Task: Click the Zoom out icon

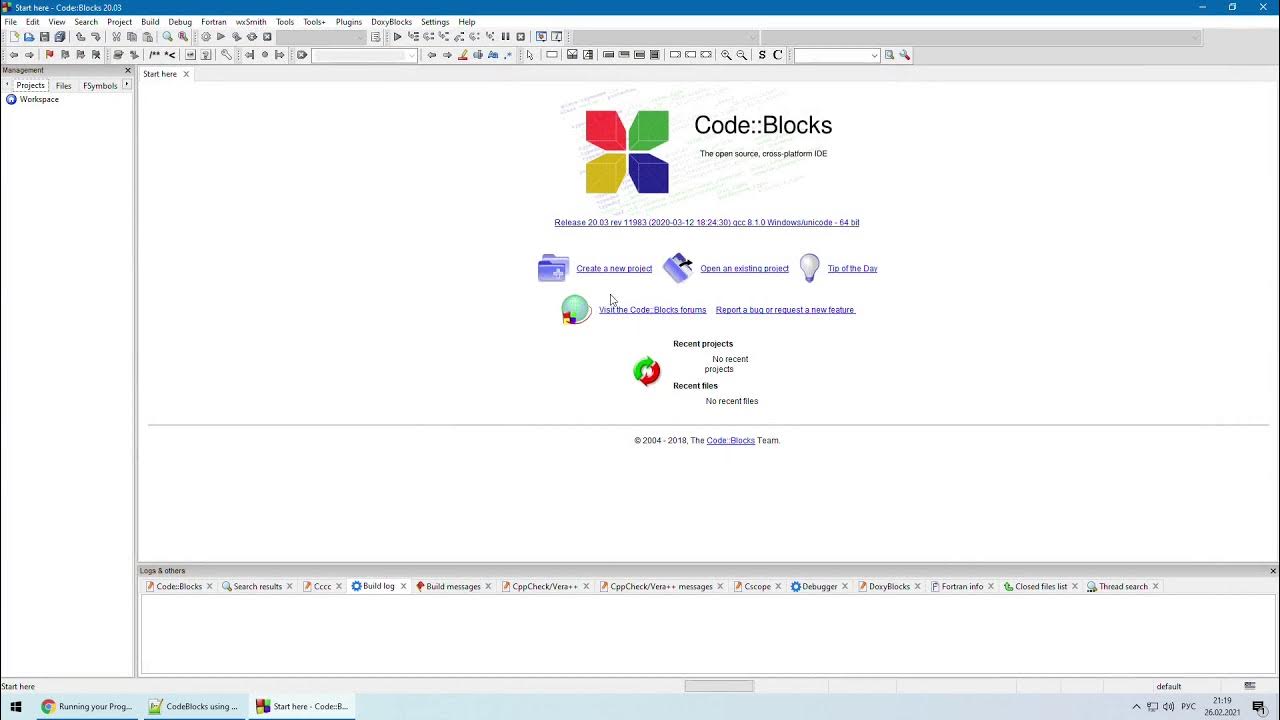Action: [742, 55]
